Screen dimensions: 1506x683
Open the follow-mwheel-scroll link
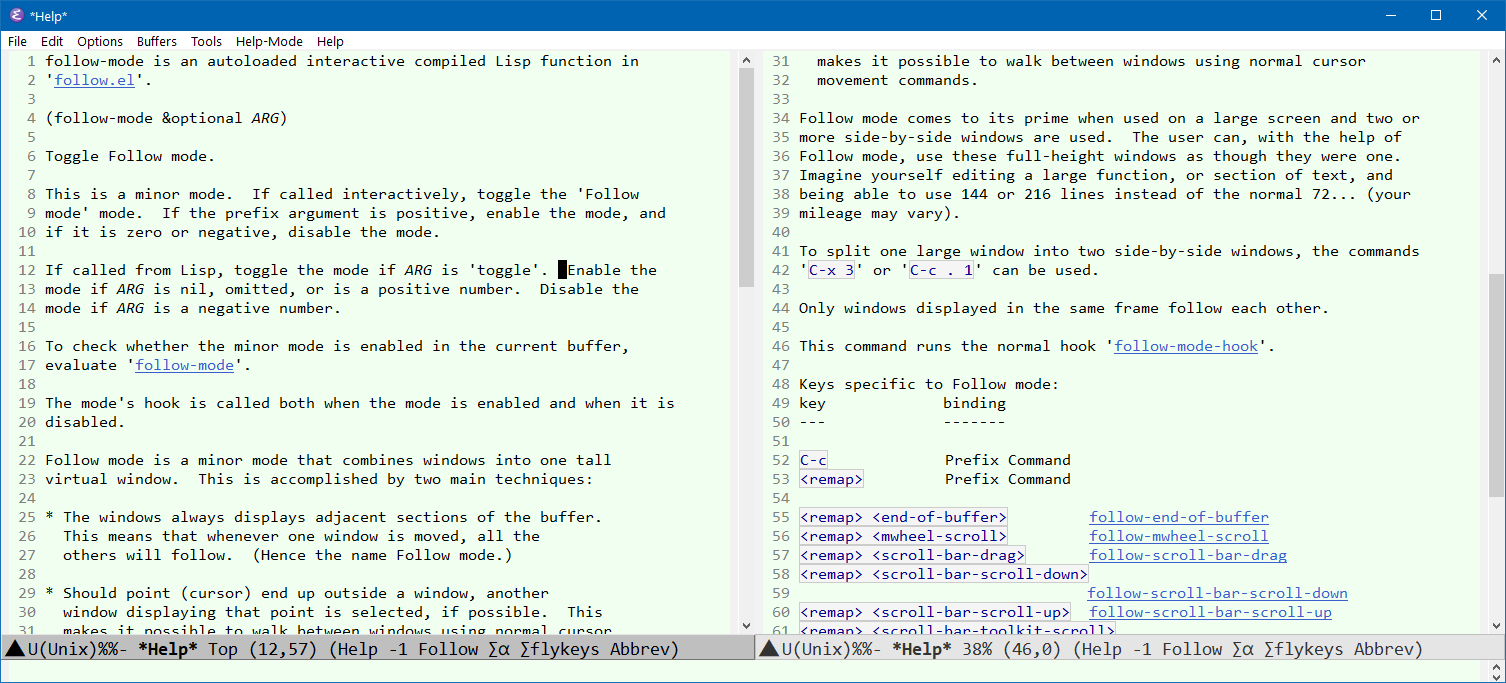1179,536
